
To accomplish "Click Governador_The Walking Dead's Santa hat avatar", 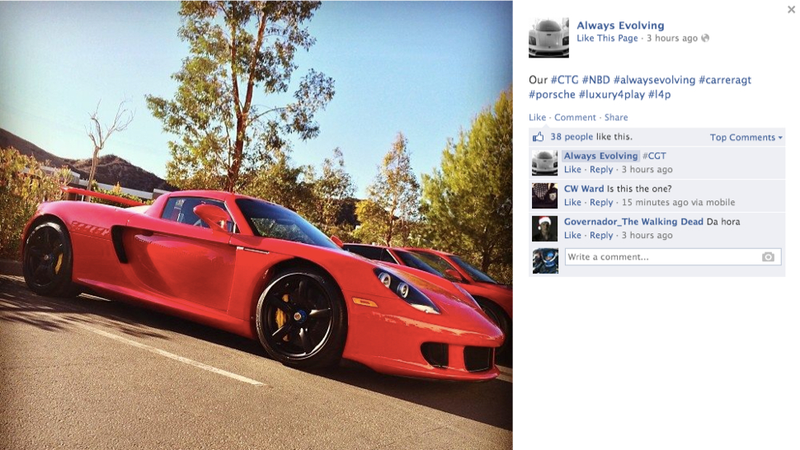I will tap(544, 229).
